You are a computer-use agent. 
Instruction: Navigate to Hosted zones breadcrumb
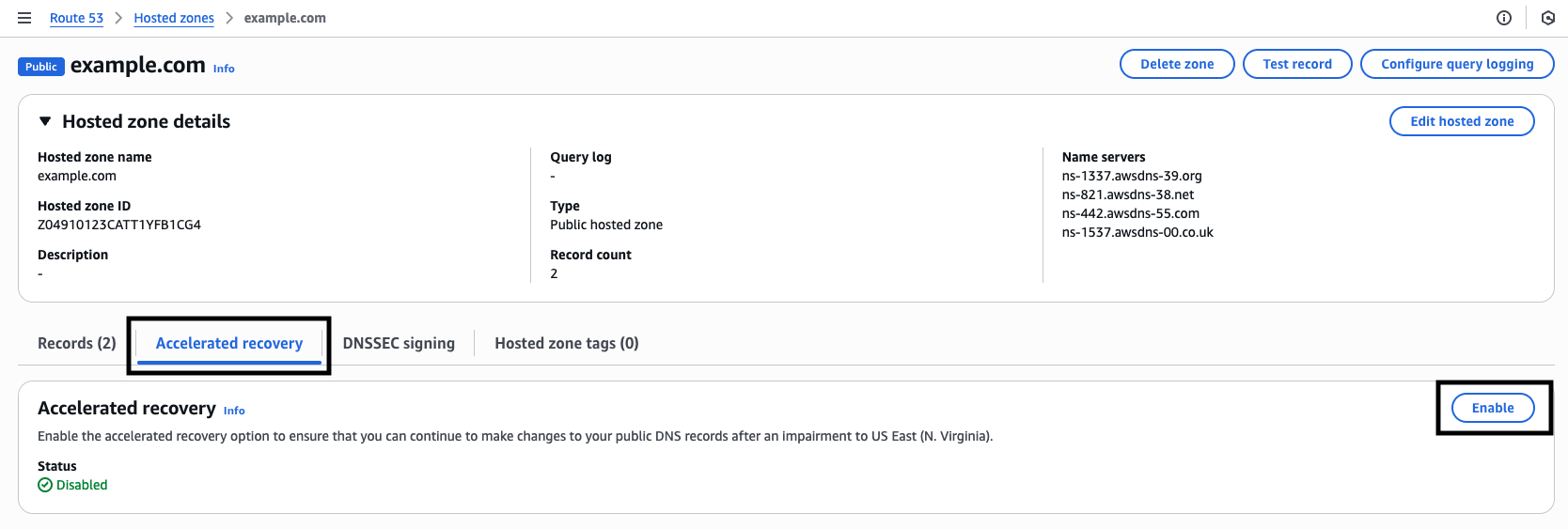174,18
